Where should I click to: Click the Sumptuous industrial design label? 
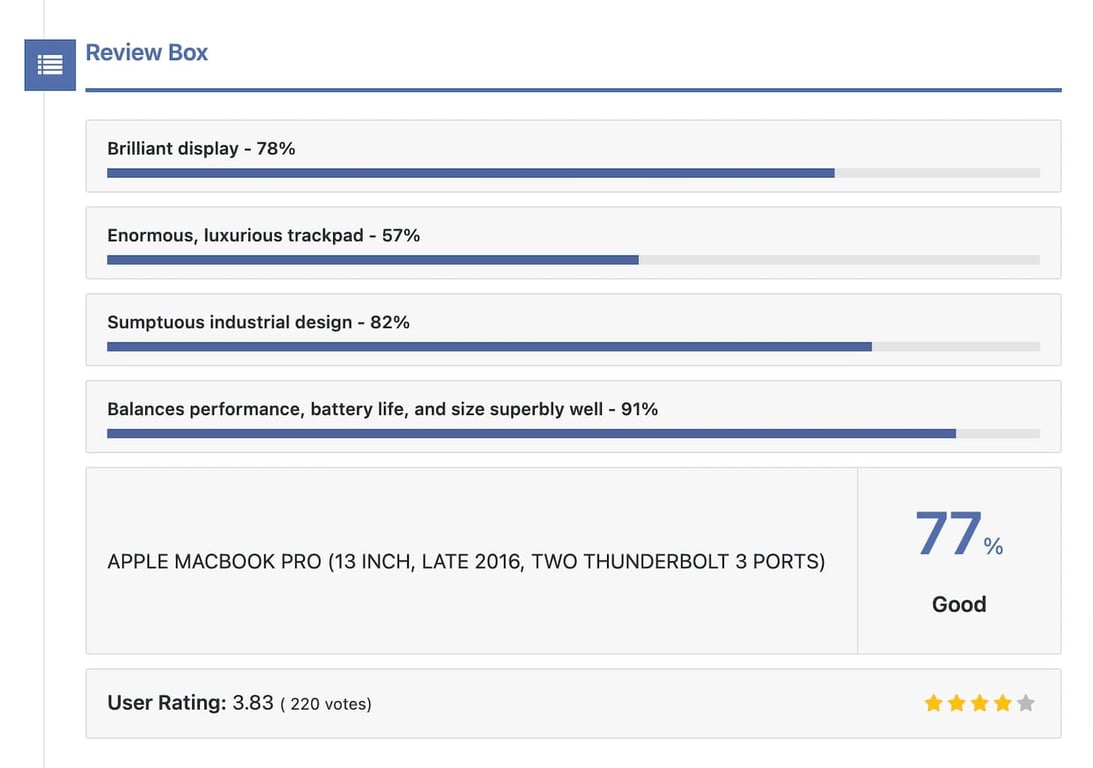pyautogui.click(x=258, y=323)
